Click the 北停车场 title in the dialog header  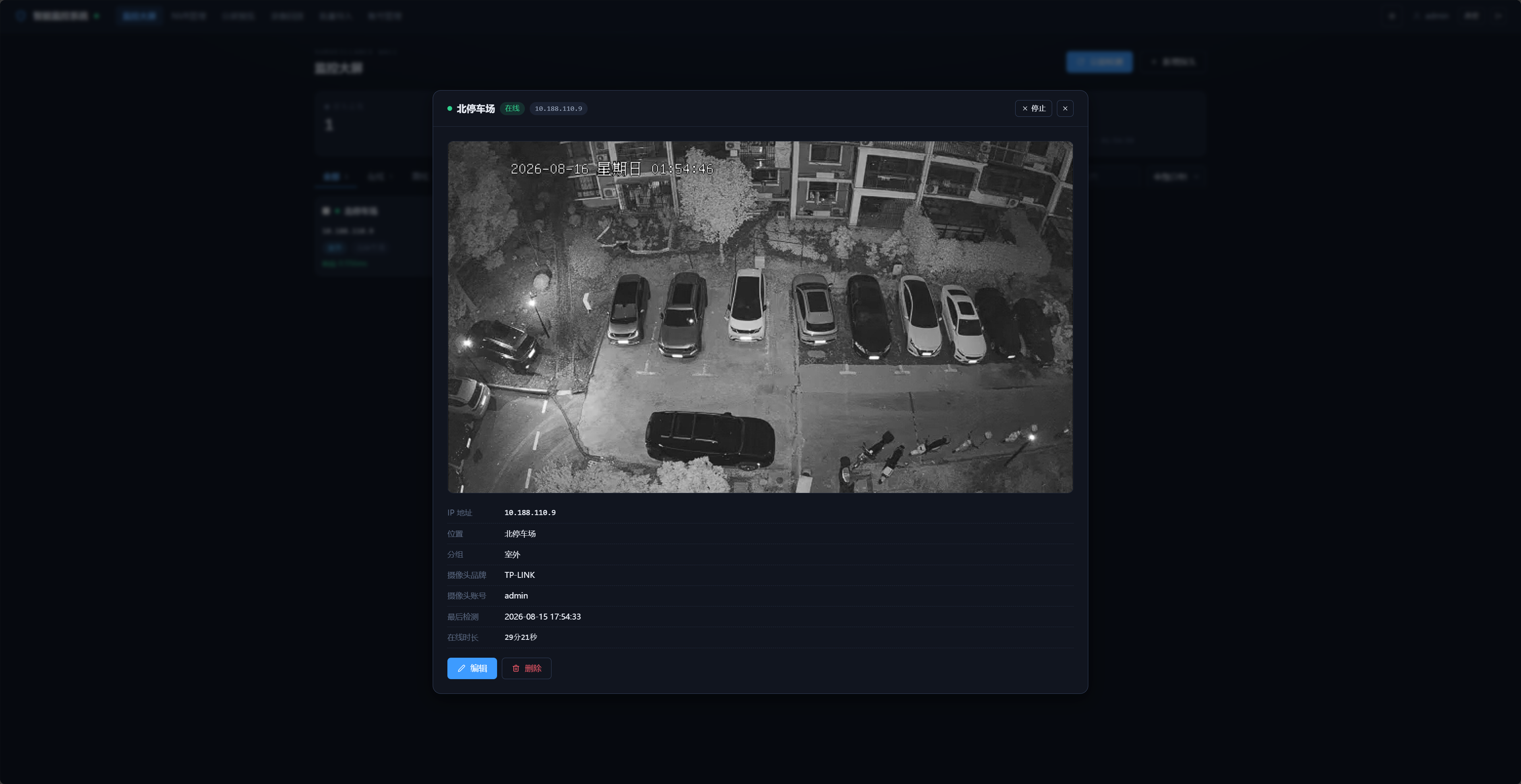pos(475,109)
